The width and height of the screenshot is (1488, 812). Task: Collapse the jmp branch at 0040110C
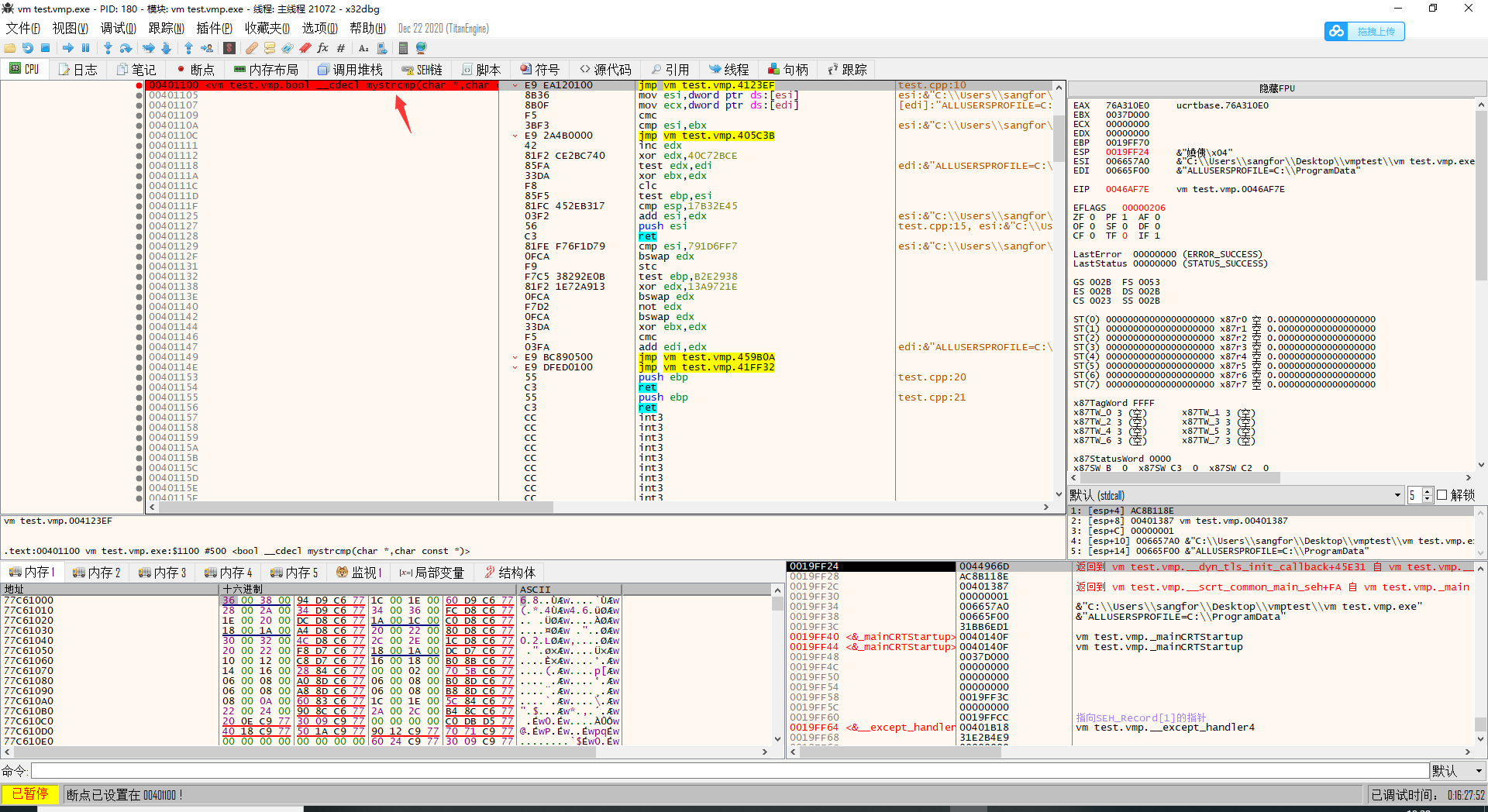tap(515, 136)
